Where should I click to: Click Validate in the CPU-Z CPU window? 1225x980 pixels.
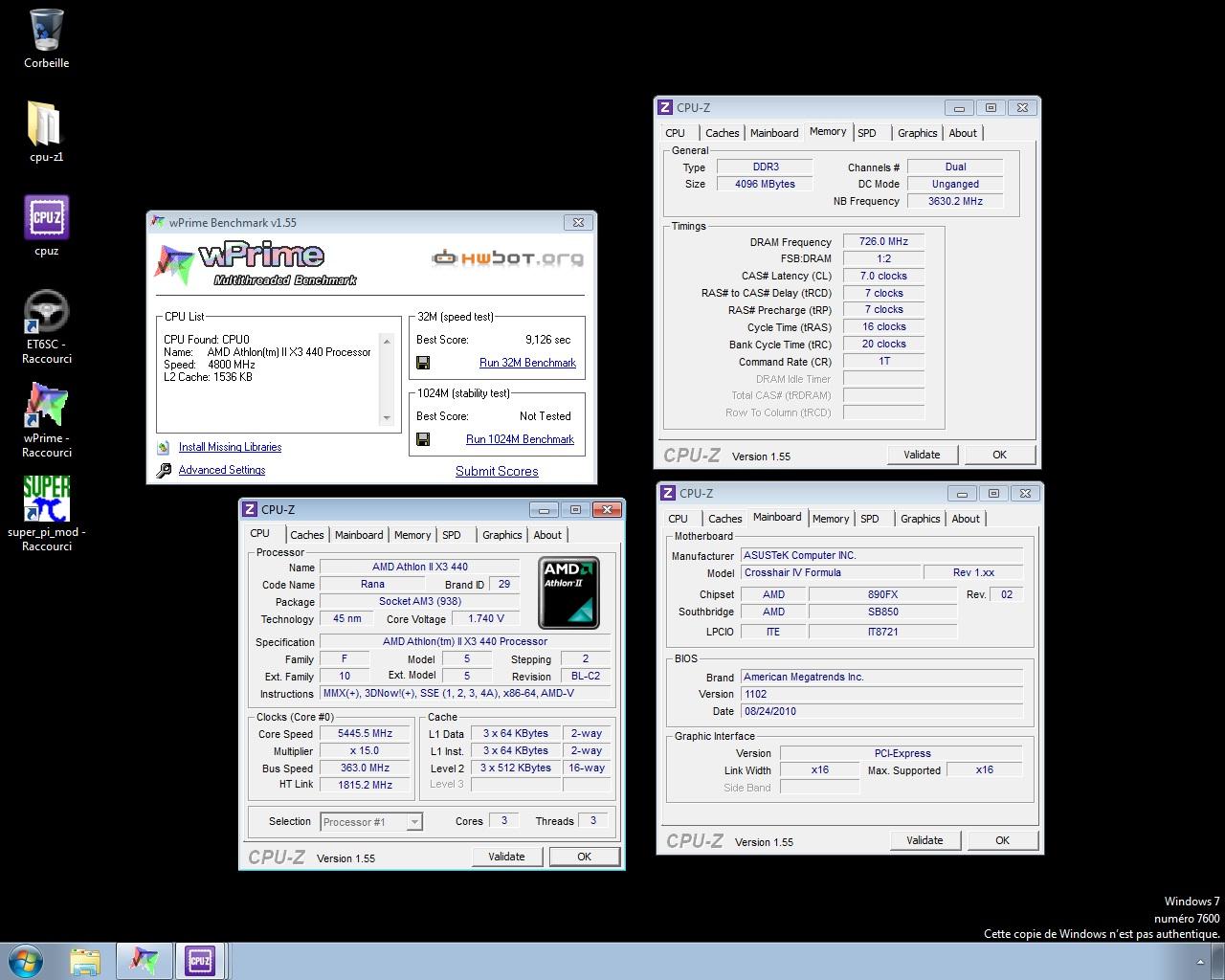coord(506,857)
